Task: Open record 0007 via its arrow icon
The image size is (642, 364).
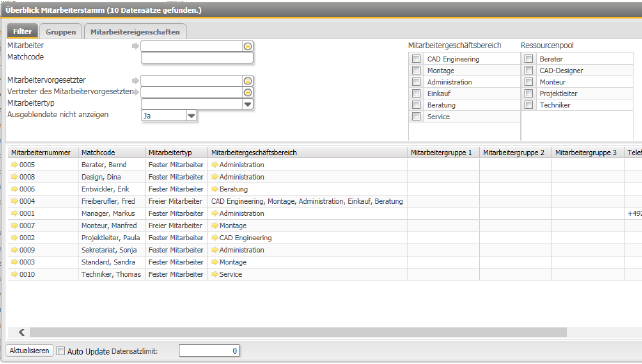Action: coord(14,226)
